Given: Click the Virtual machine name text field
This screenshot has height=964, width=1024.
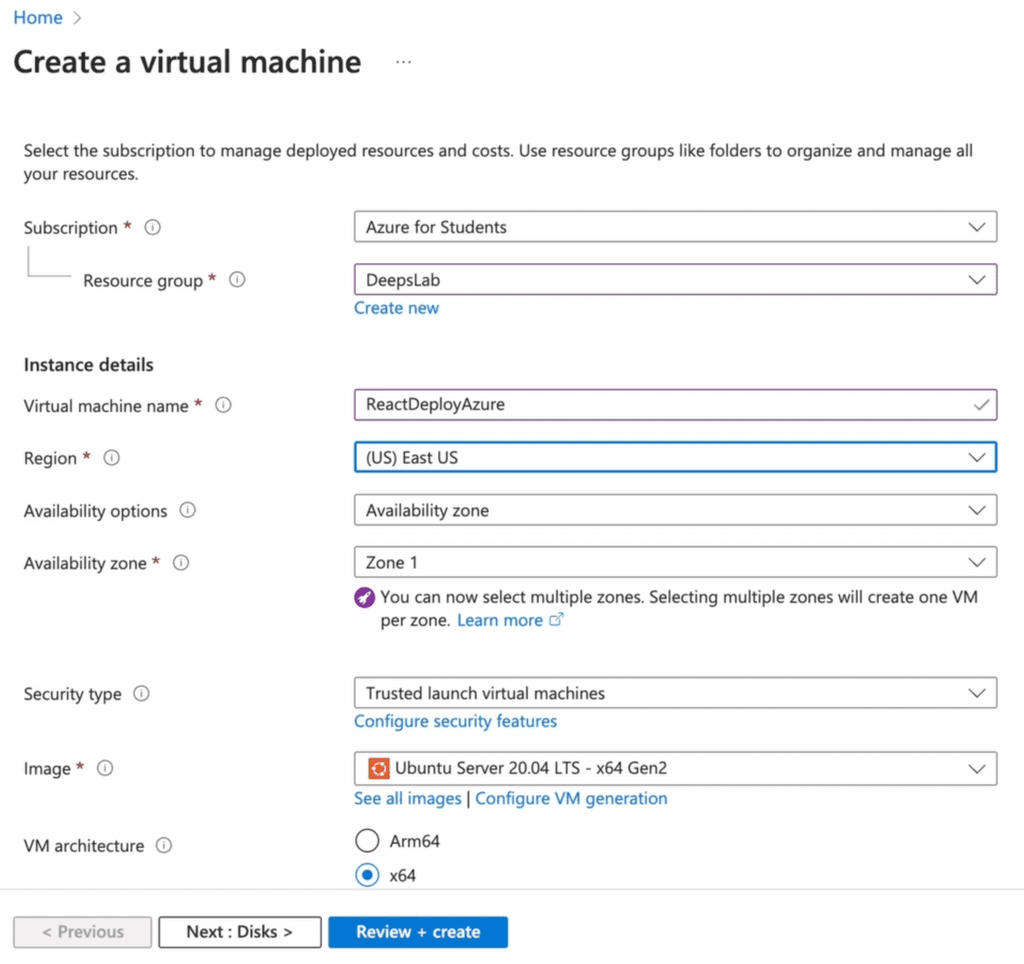Looking at the screenshot, I should point(660,405).
